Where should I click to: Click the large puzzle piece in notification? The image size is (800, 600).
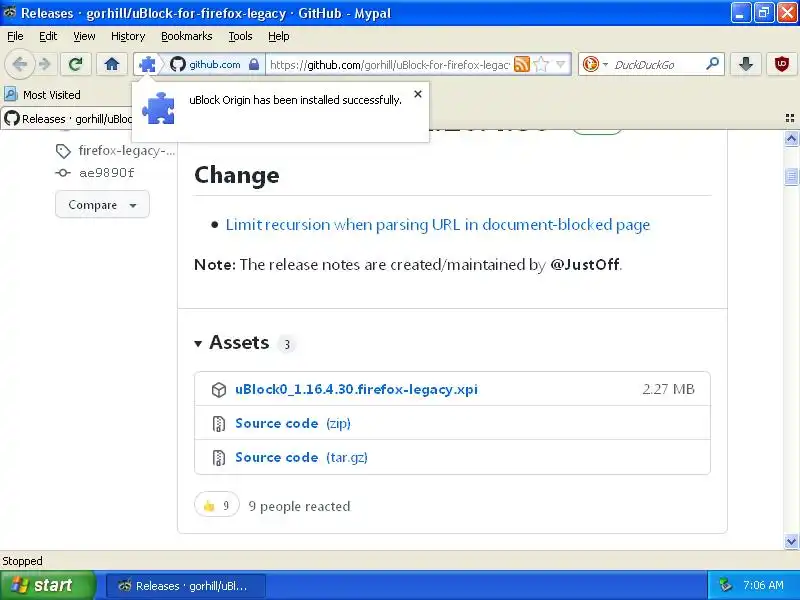(x=158, y=108)
